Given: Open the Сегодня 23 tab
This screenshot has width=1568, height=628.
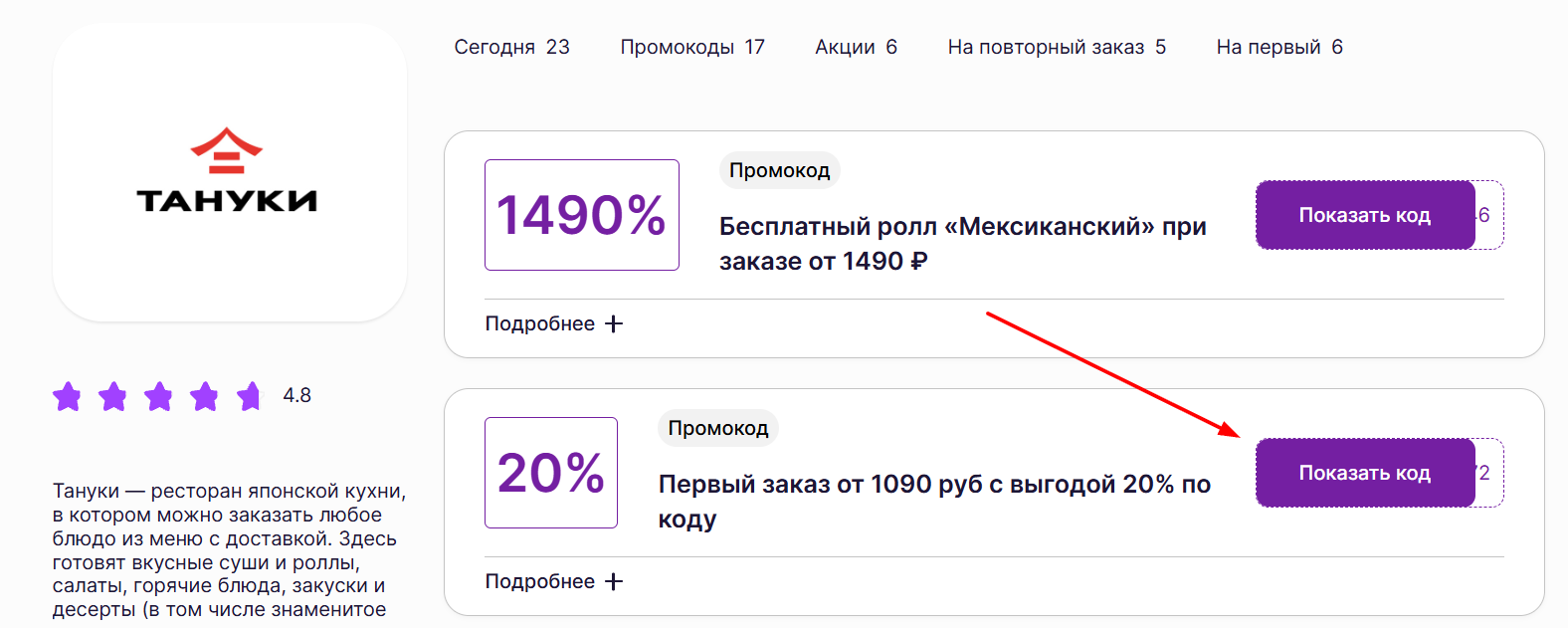Looking at the screenshot, I should pyautogui.click(x=511, y=46).
